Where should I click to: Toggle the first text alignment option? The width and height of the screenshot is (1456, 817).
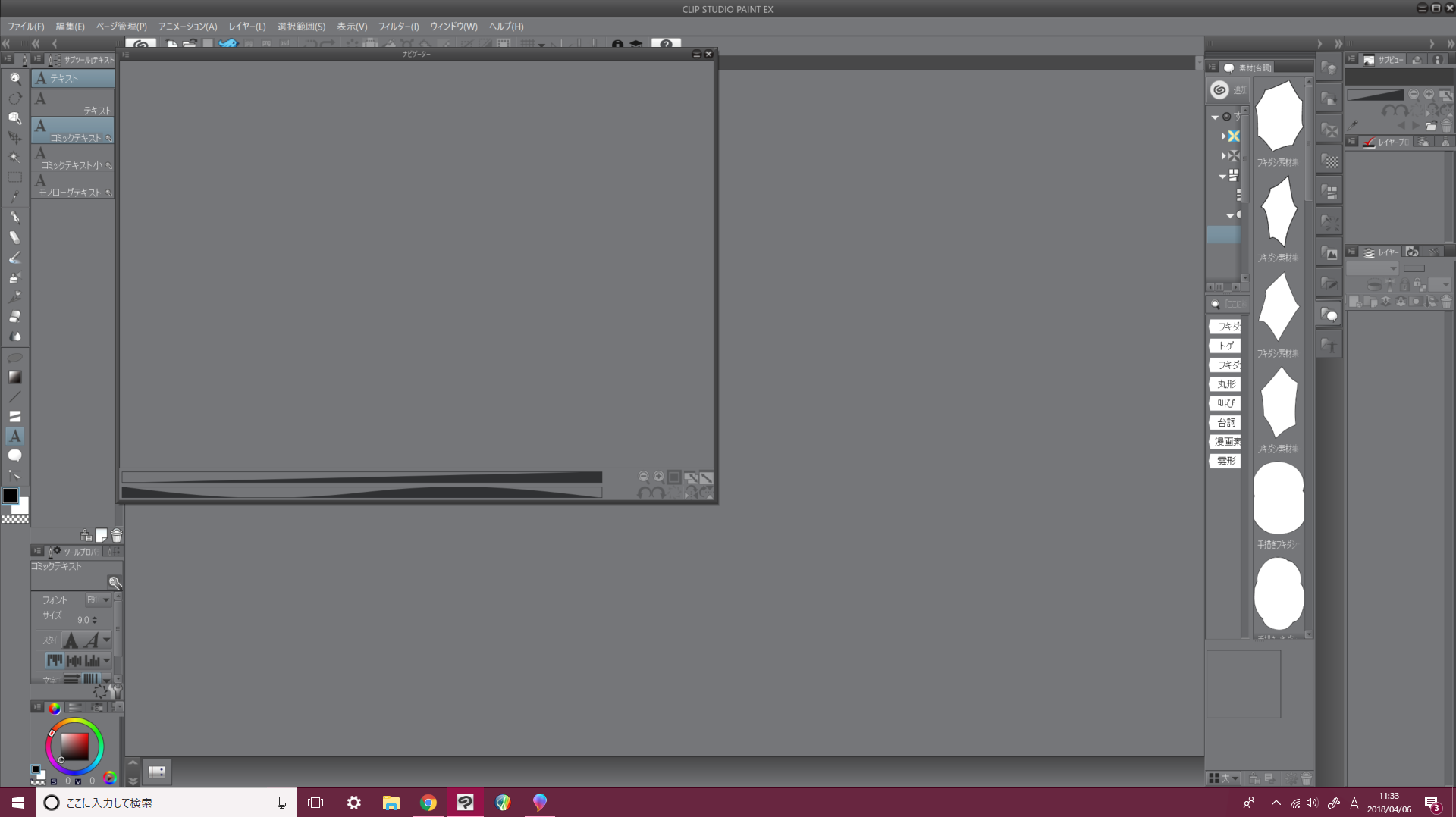tap(55, 661)
